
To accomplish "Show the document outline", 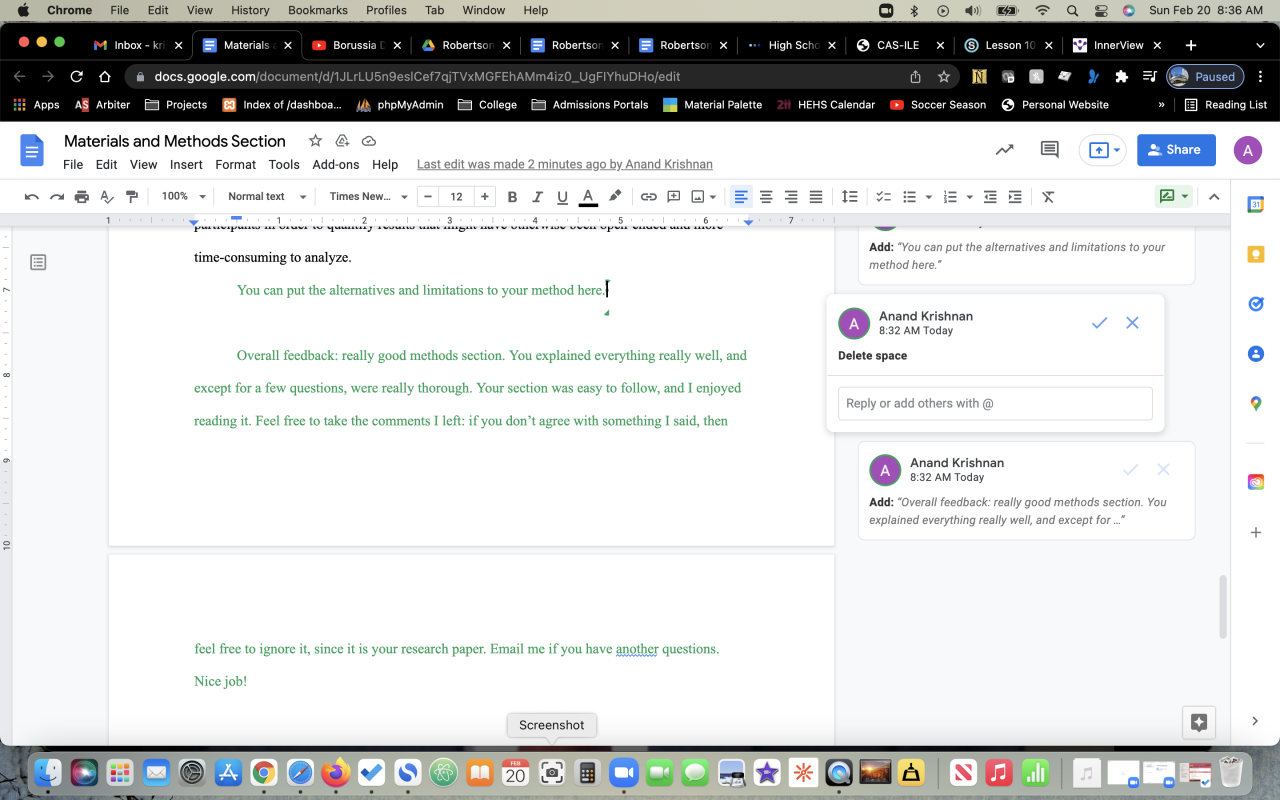I will click(x=38, y=262).
